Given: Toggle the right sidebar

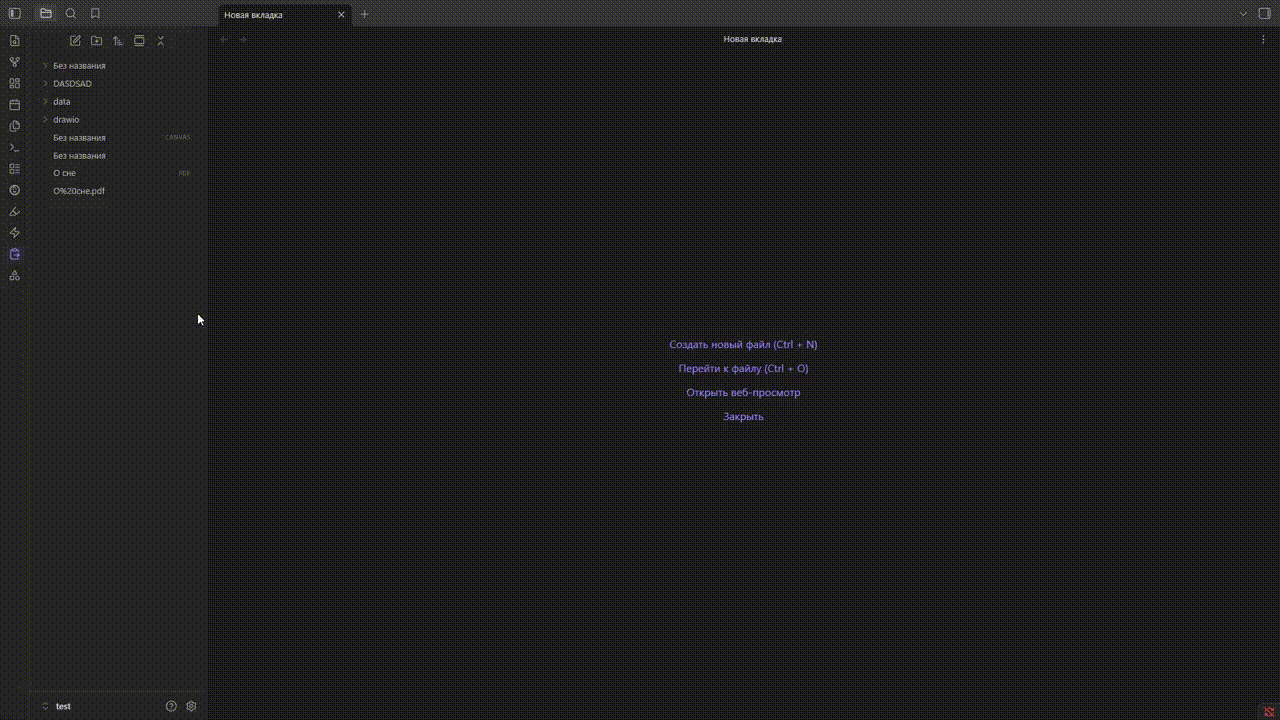Looking at the screenshot, I should (x=1263, y=13).
